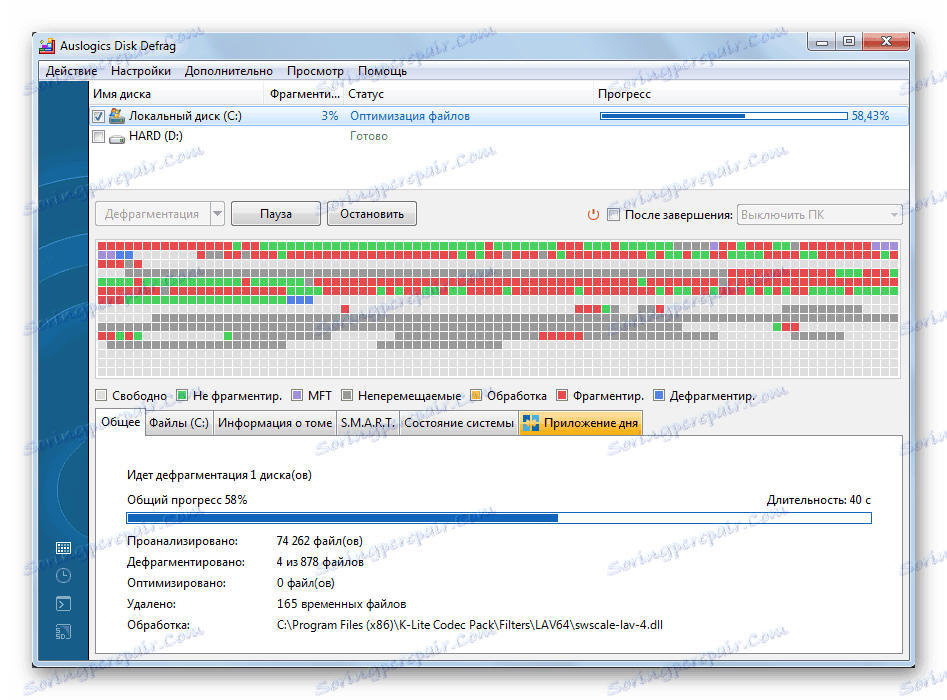Click the C: drive progress bar
Screen dimensions: 947x700
coord(724,116)
